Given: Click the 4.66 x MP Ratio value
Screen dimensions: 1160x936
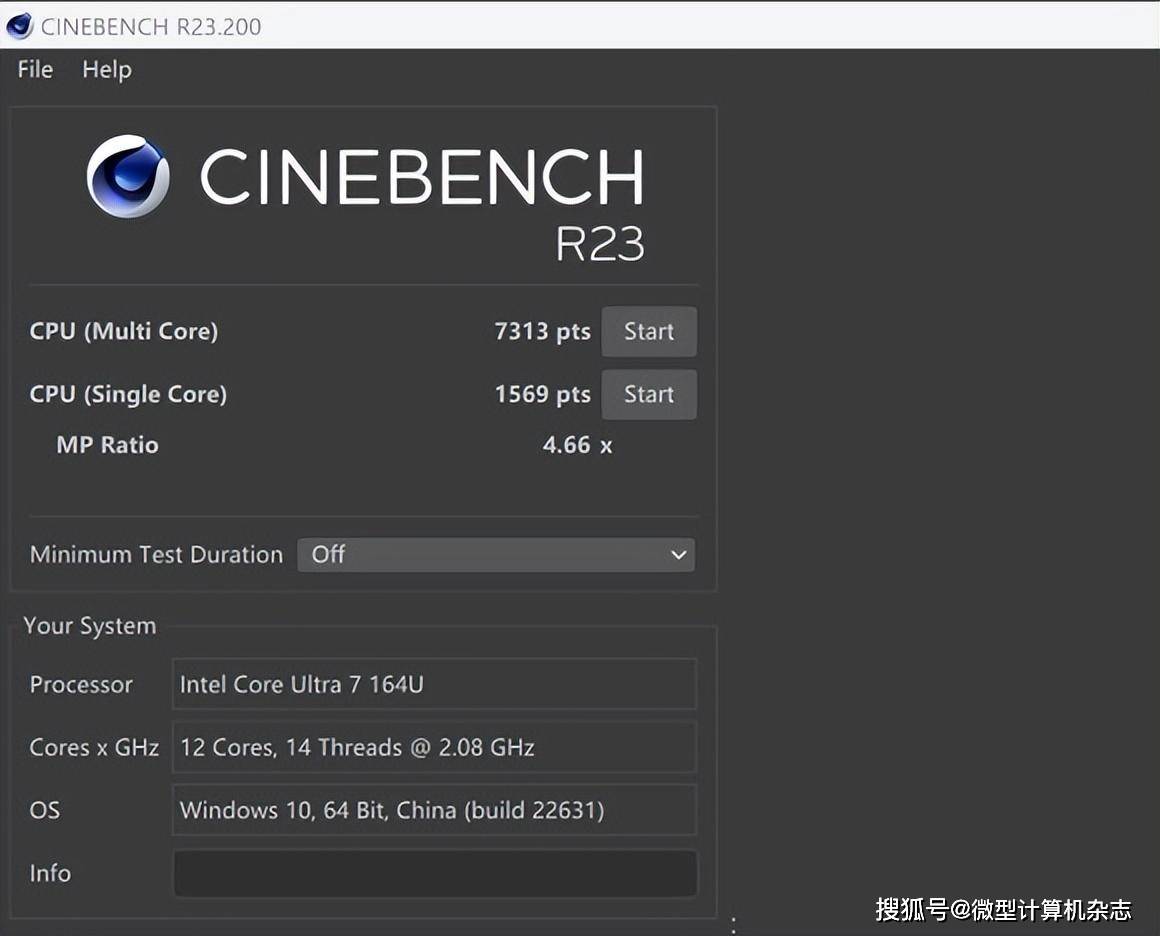Looking at the screenshot, I should [577, 445].
